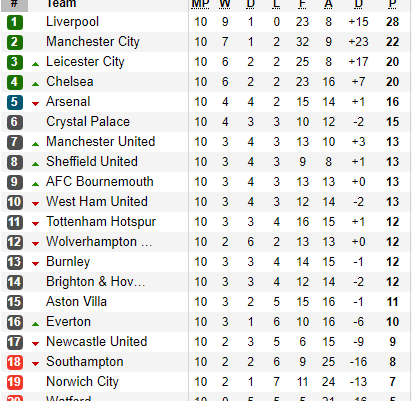Click the green up arrow beside Manchester United
The width and height of the screenshot is (412, 401).
(x=35, y=144)
